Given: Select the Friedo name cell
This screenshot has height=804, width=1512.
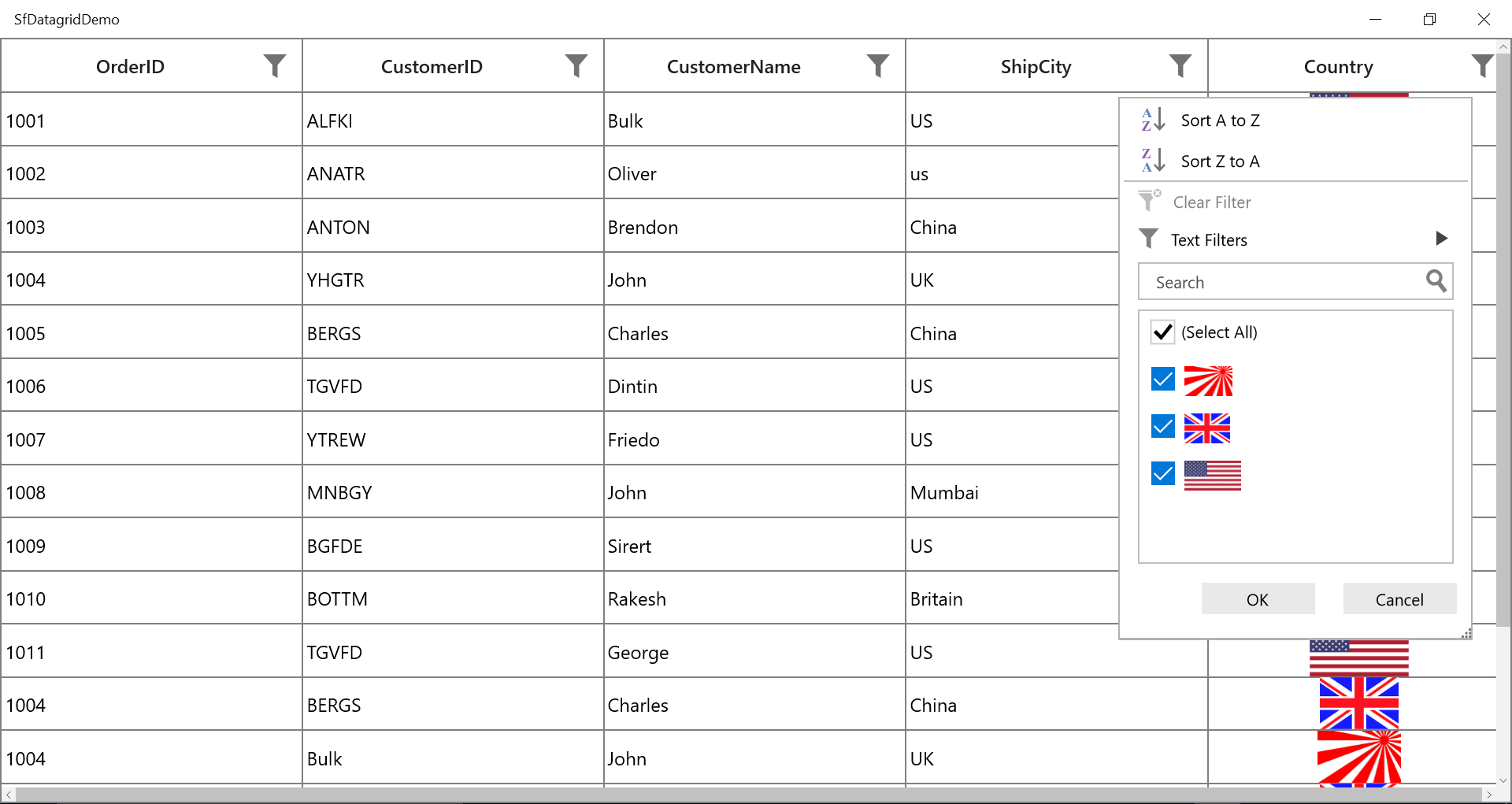Looking at the screenshot, I should coord(754,439).
